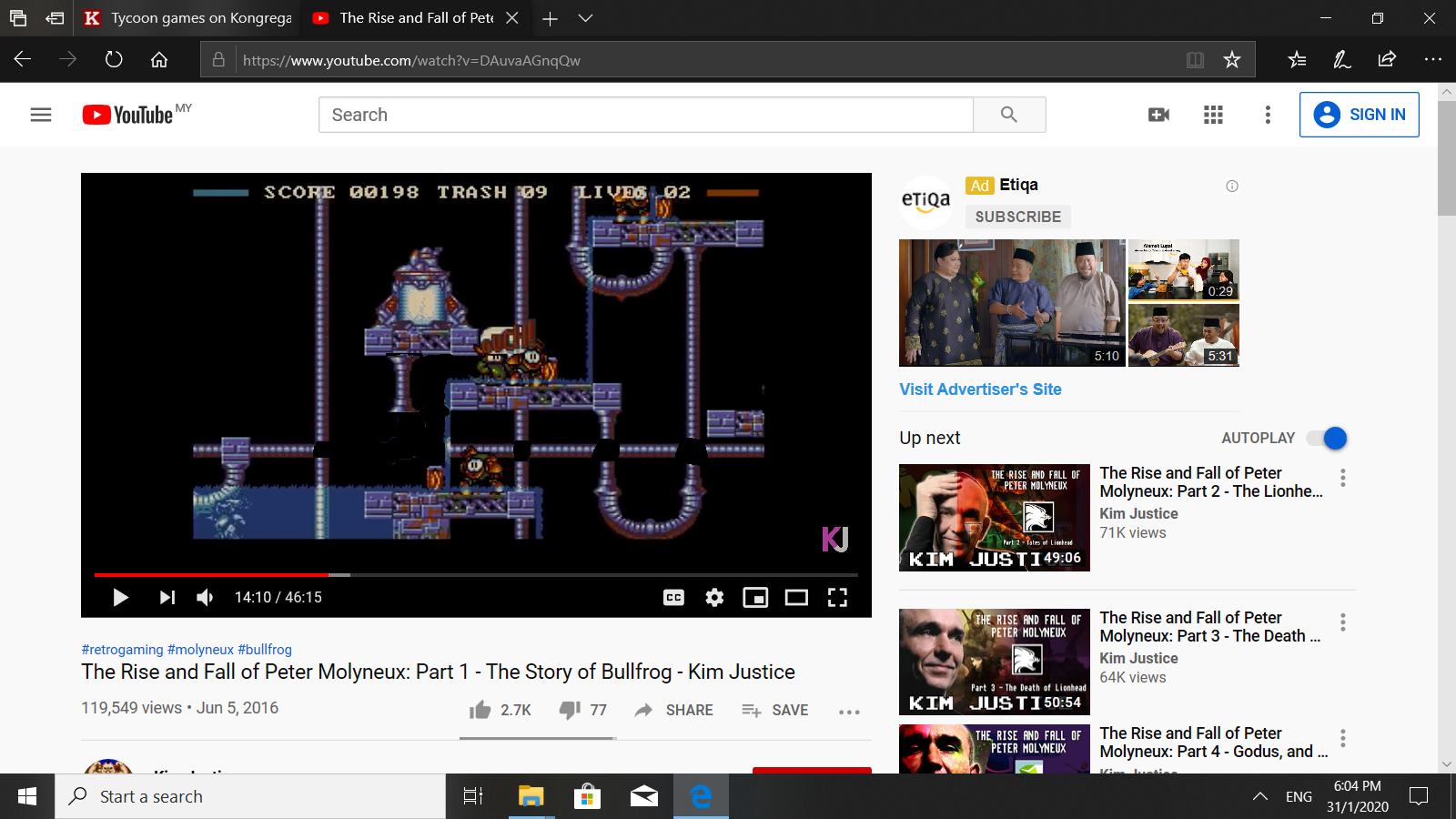Open the YouTube apps grid icon

[x=1213, y=115]
